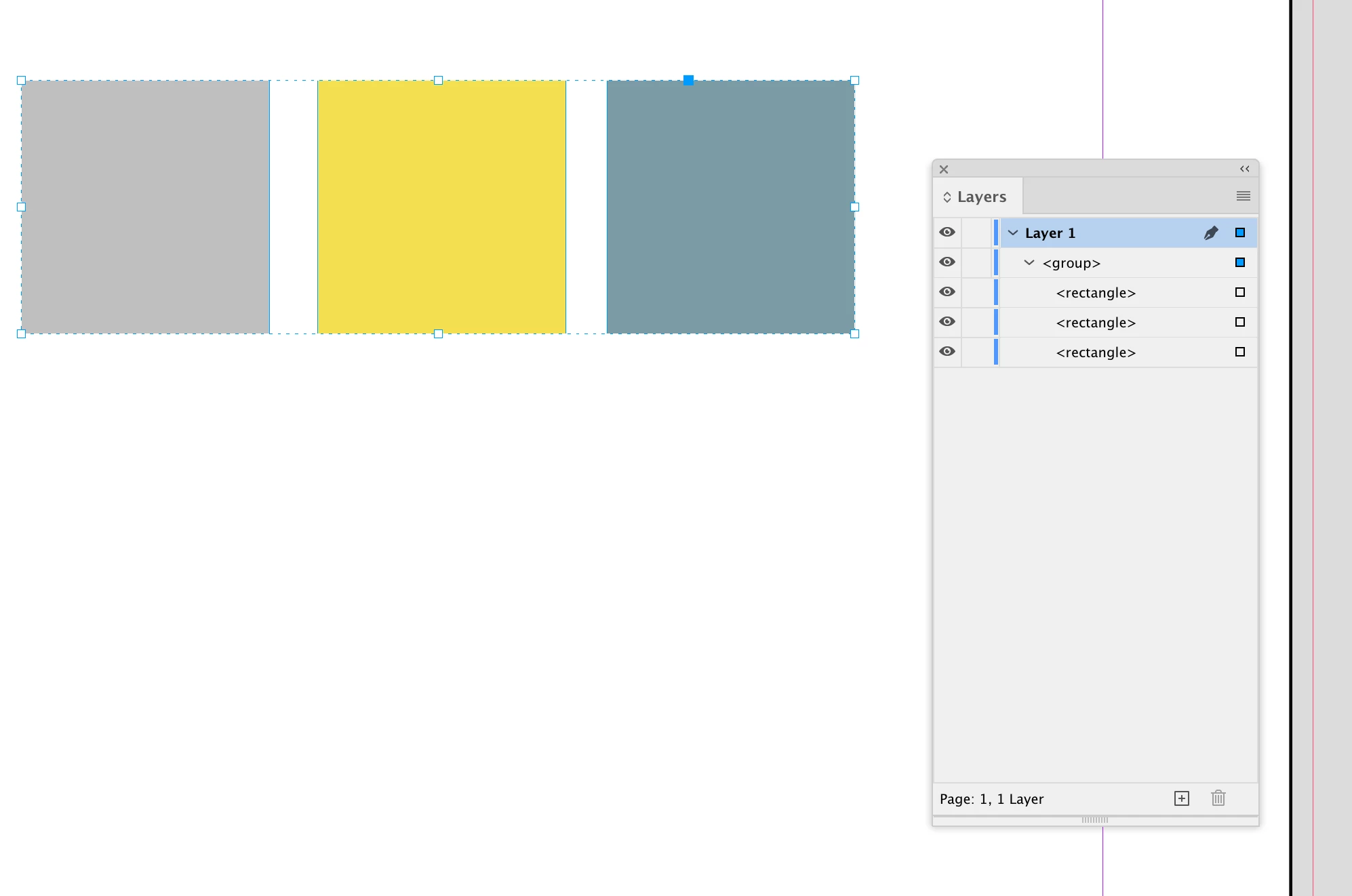
Task: Collapse the panel with the double-arrow icon
Action: coord(1245,169)
